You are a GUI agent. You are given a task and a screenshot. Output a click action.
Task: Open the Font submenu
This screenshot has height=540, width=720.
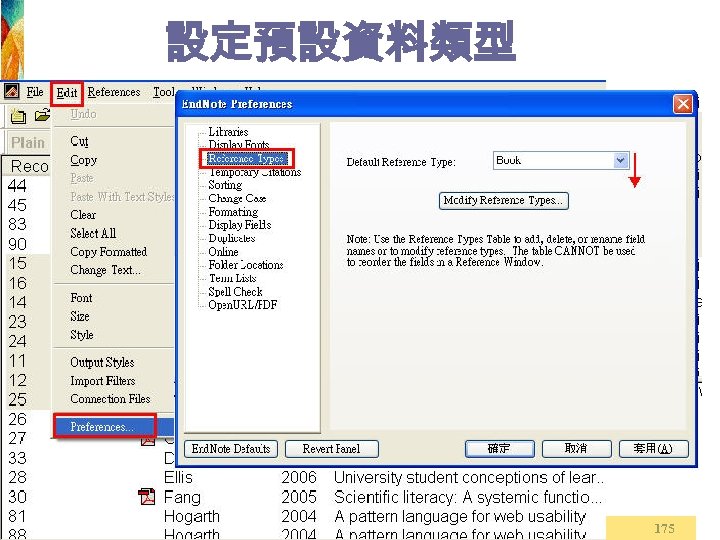click(81, 298)
